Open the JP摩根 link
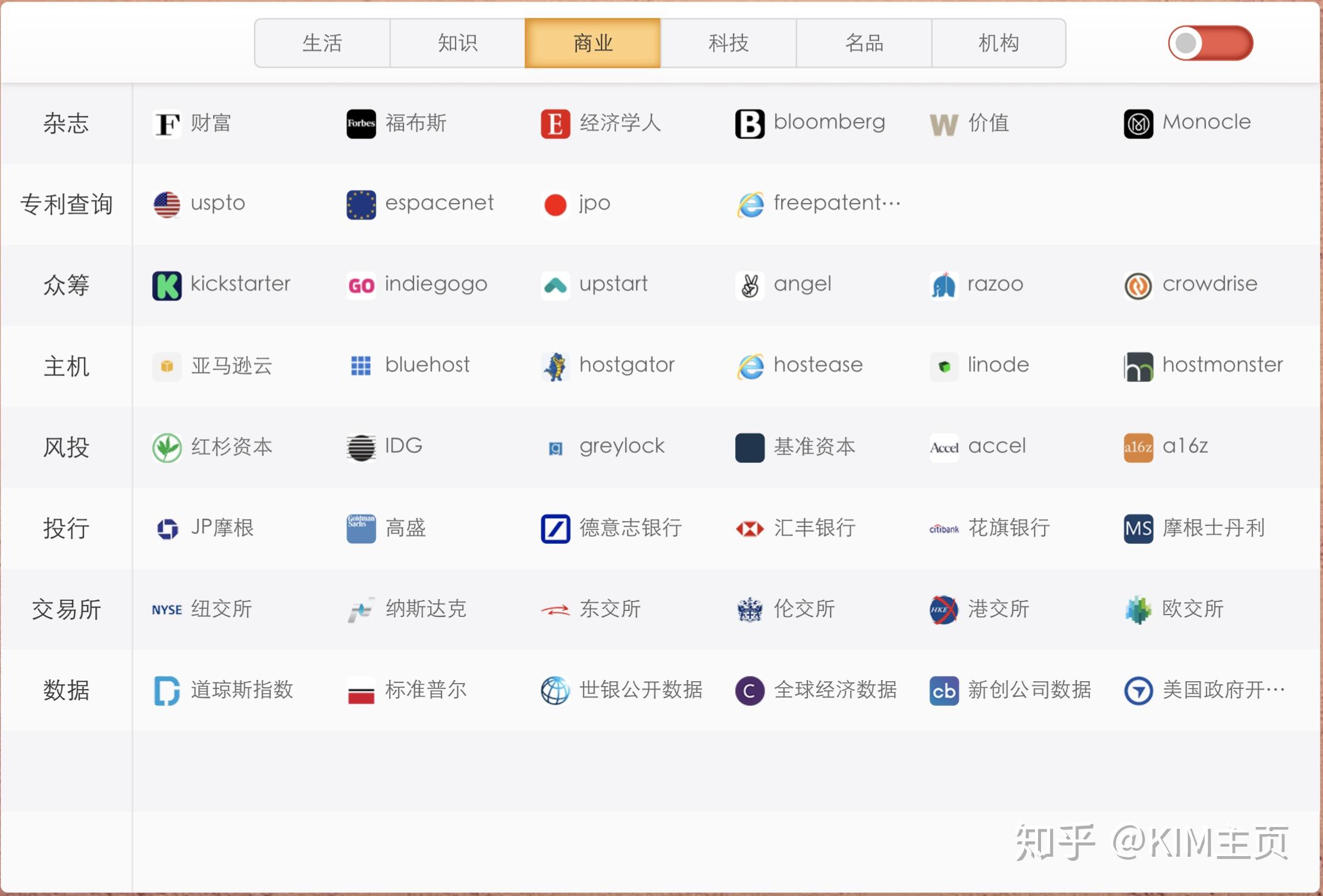 coord(222,528)
